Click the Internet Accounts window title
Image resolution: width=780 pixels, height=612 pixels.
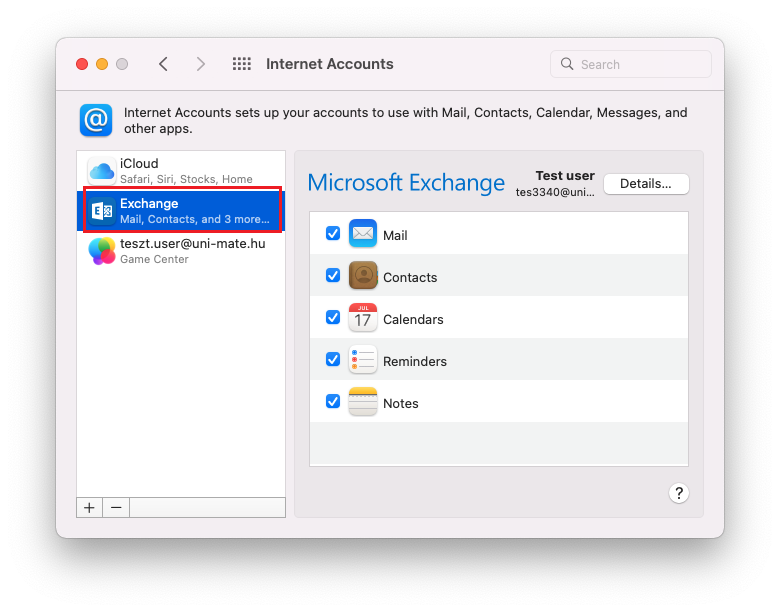[329, 64]
